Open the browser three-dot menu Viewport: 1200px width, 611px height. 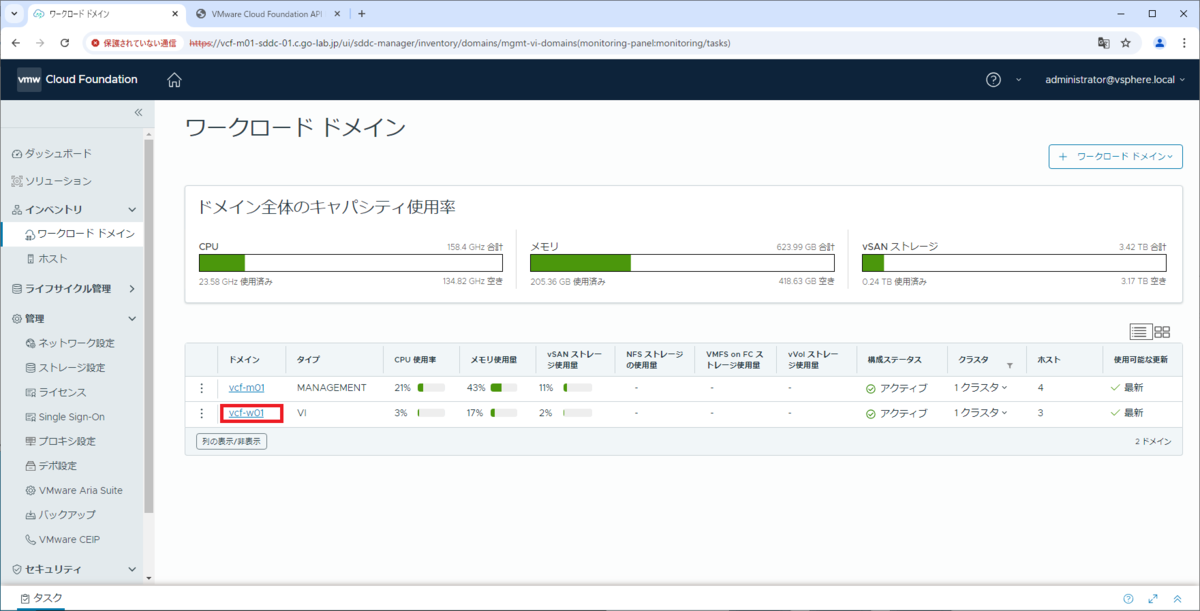tap(1185, 43)
